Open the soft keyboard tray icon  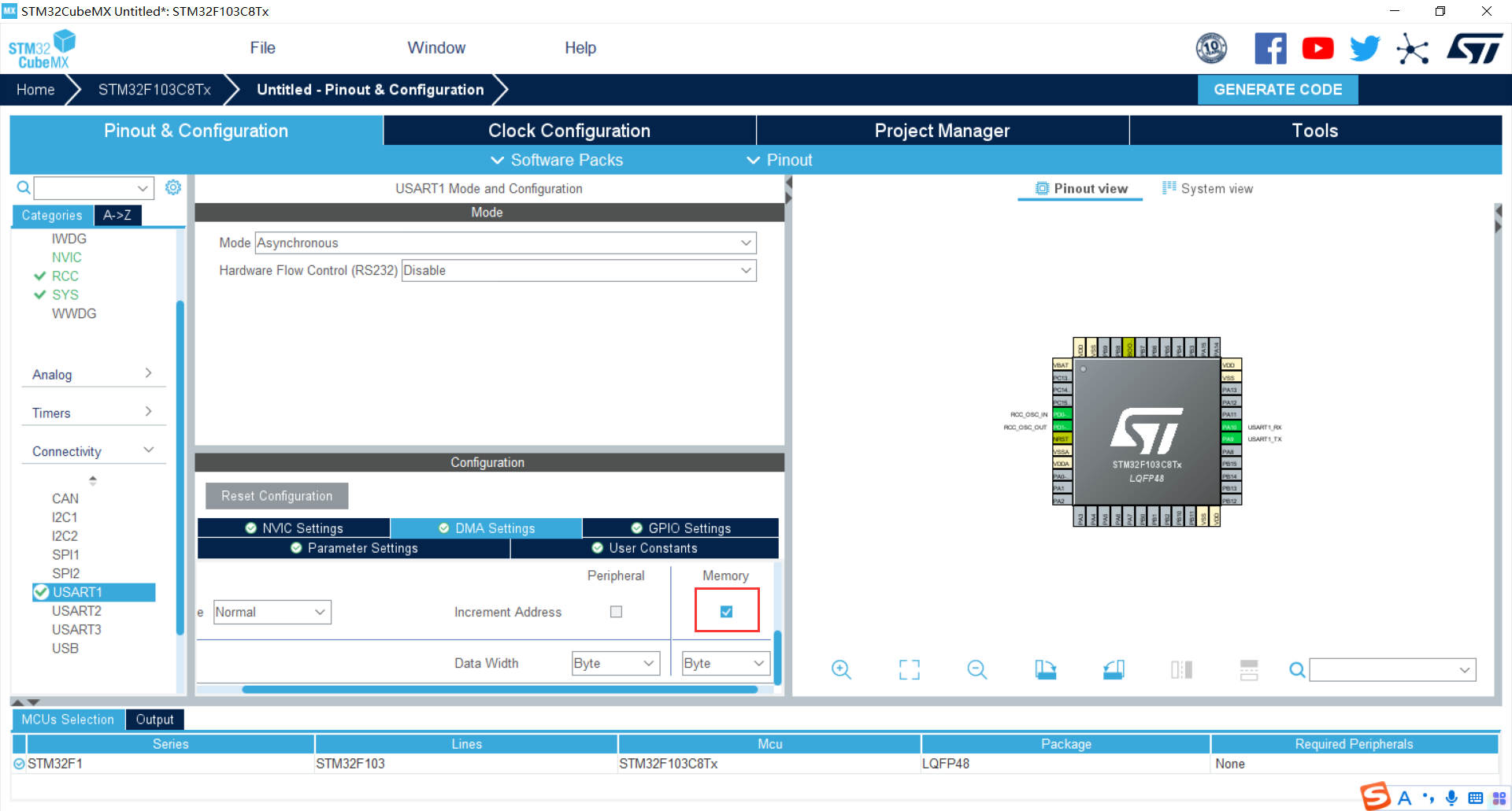point(1476,798)
